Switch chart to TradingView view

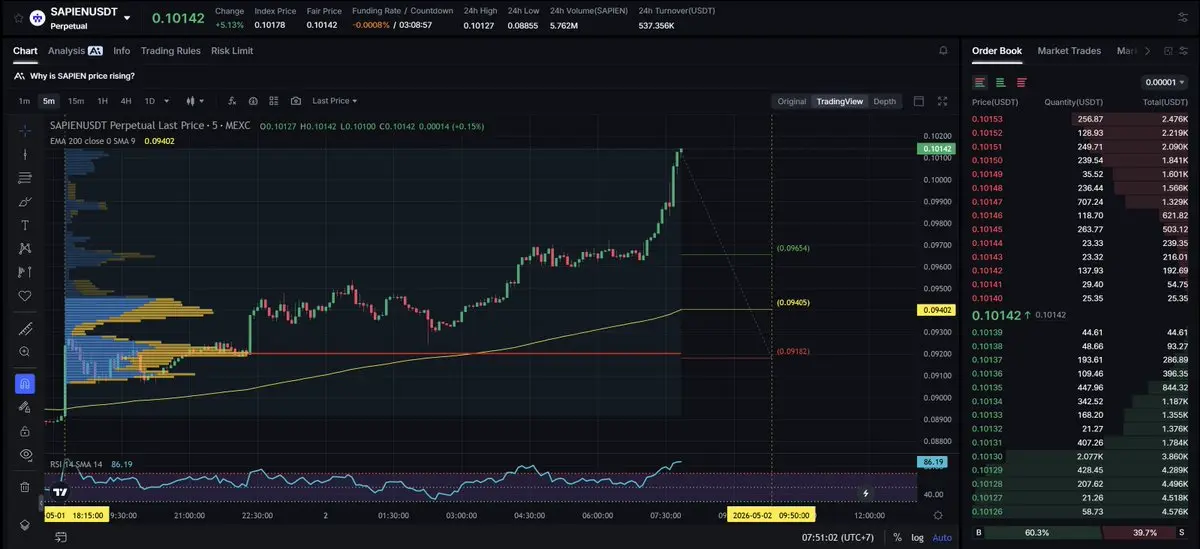click(x=840, y=101)
